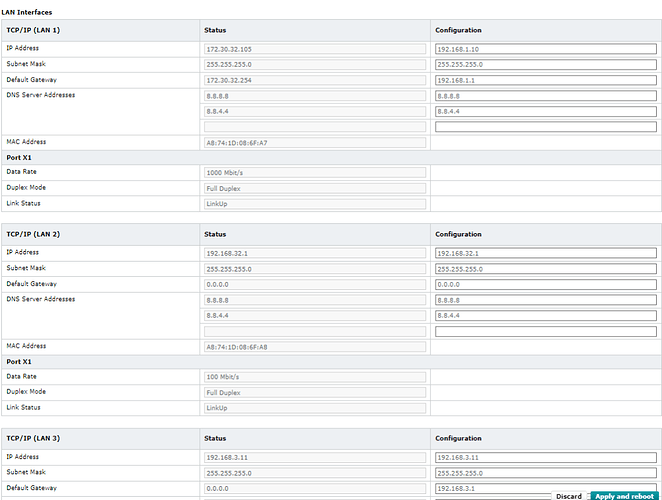Select LAN 2 Link Status LinkUp value

(x=315, y=408)
